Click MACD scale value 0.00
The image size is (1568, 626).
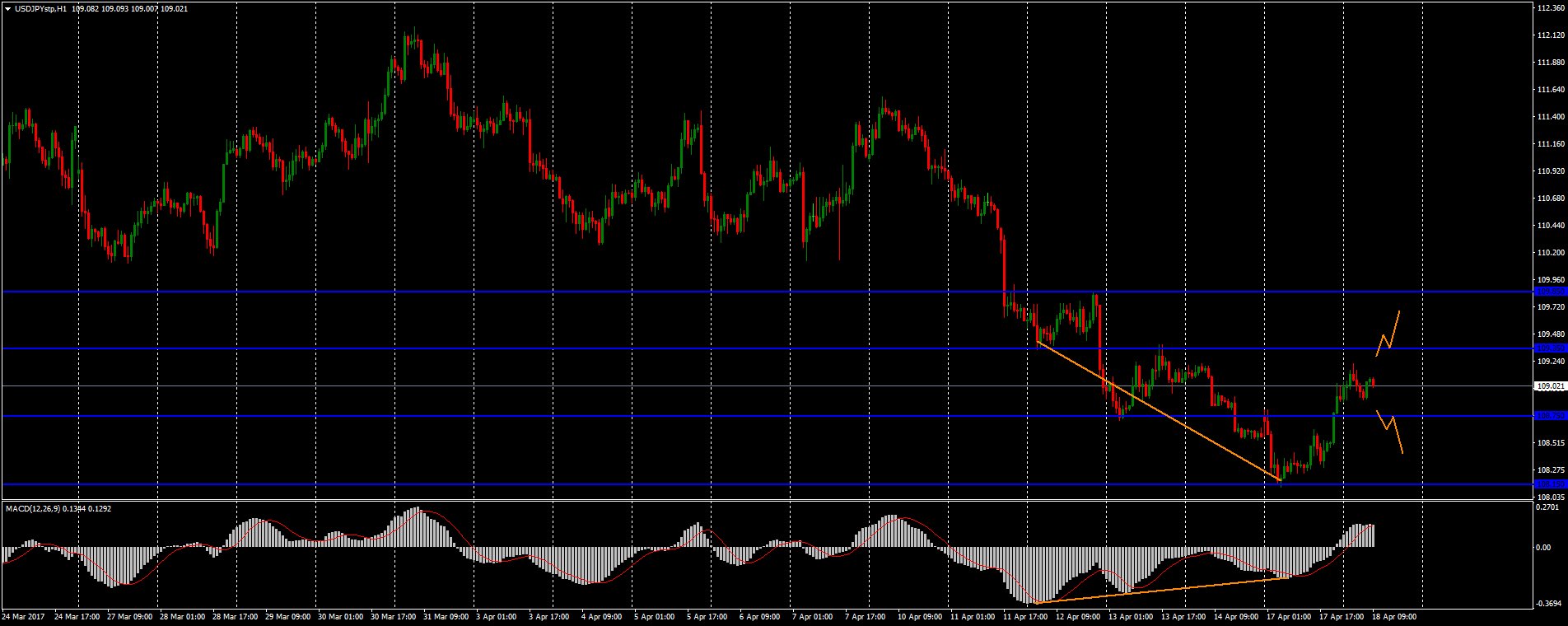pyautogui.click(x=1546, y=547)
